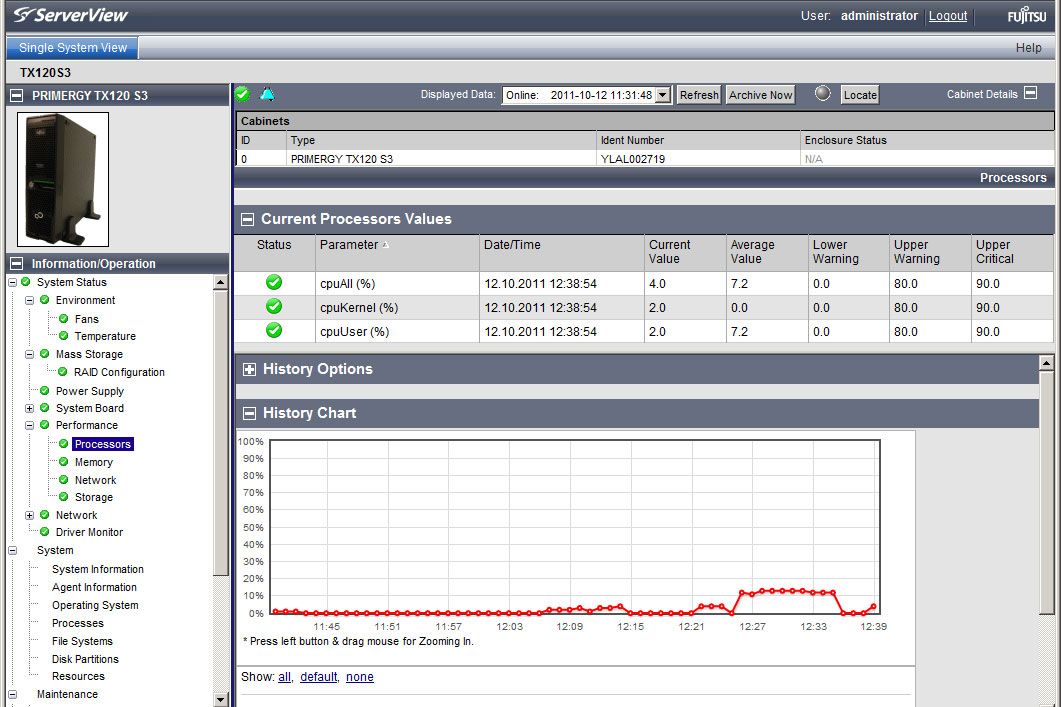
Task: Open Agent Information in the tree
Action: point(94,587)
